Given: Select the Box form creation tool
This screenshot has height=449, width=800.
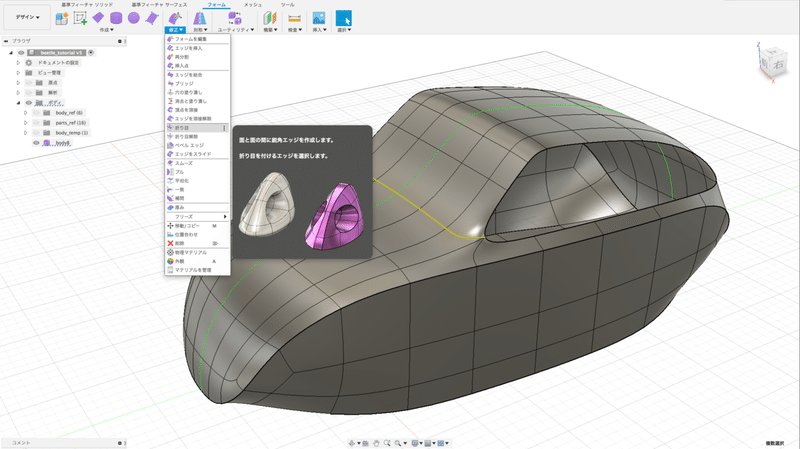Looking at the screenshot, I should pos(99,18).
